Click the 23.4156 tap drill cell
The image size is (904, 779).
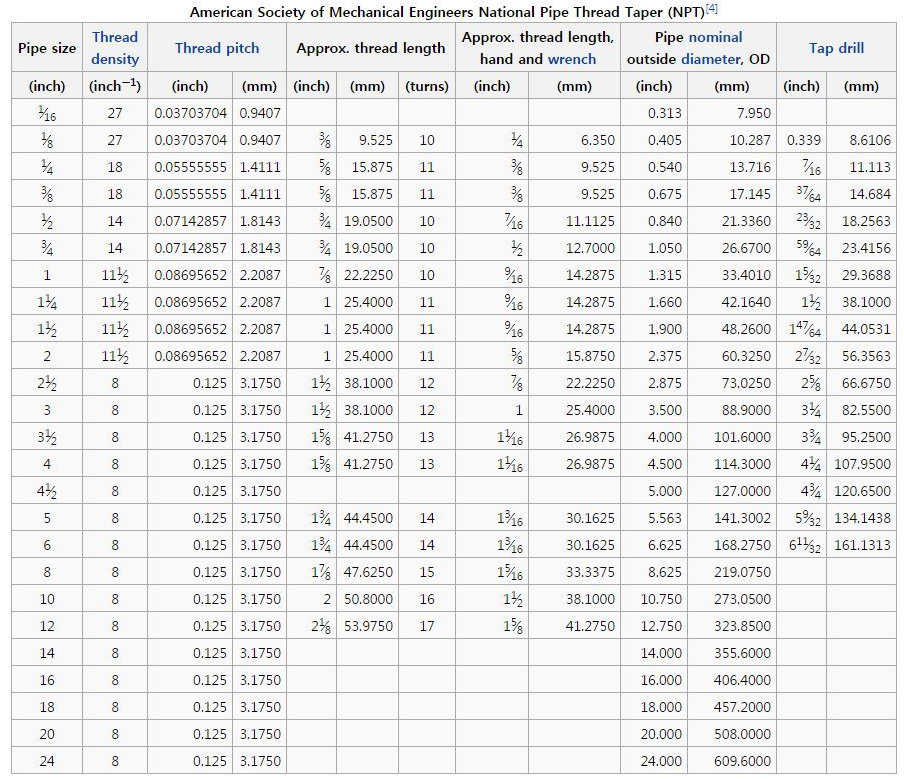pyautogui.click(x=861, y=248)
